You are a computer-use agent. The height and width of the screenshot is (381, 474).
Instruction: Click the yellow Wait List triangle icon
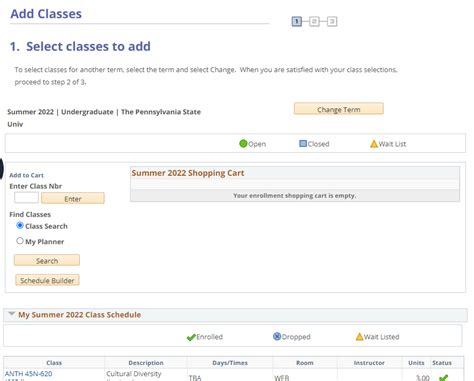[374, 144]
